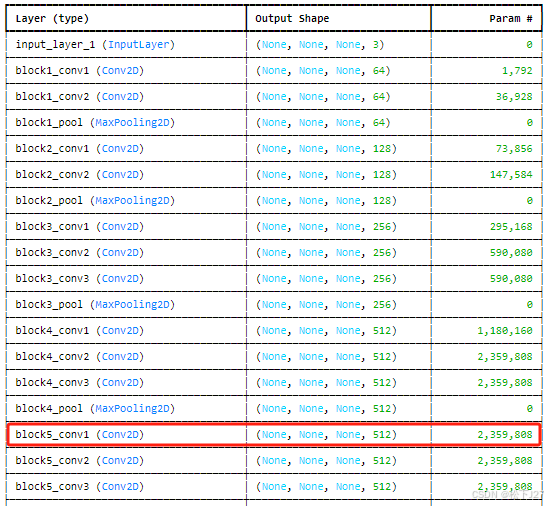Click the output shape in block4_conv2 row

point(326,357)
